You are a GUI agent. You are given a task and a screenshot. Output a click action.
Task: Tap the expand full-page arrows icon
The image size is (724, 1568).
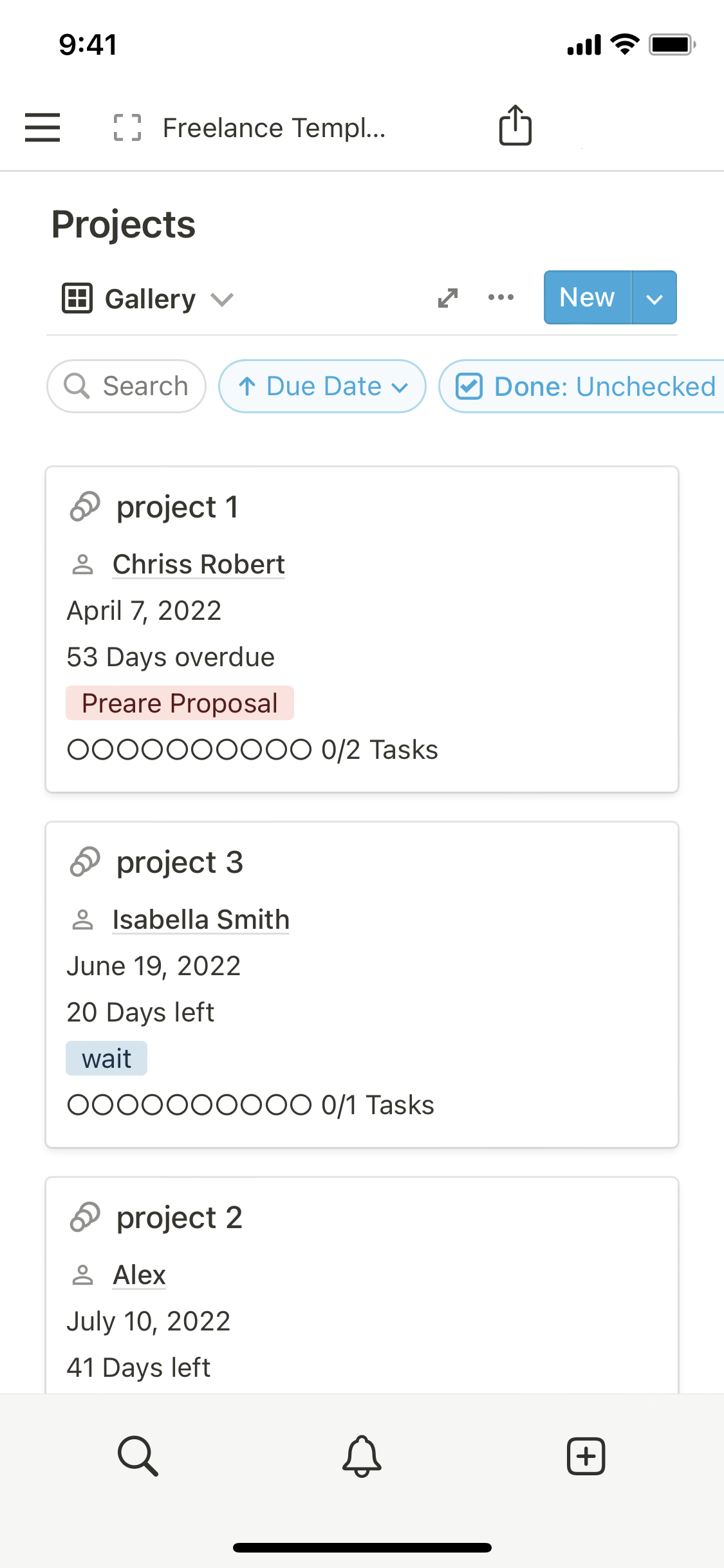(448, 298)
